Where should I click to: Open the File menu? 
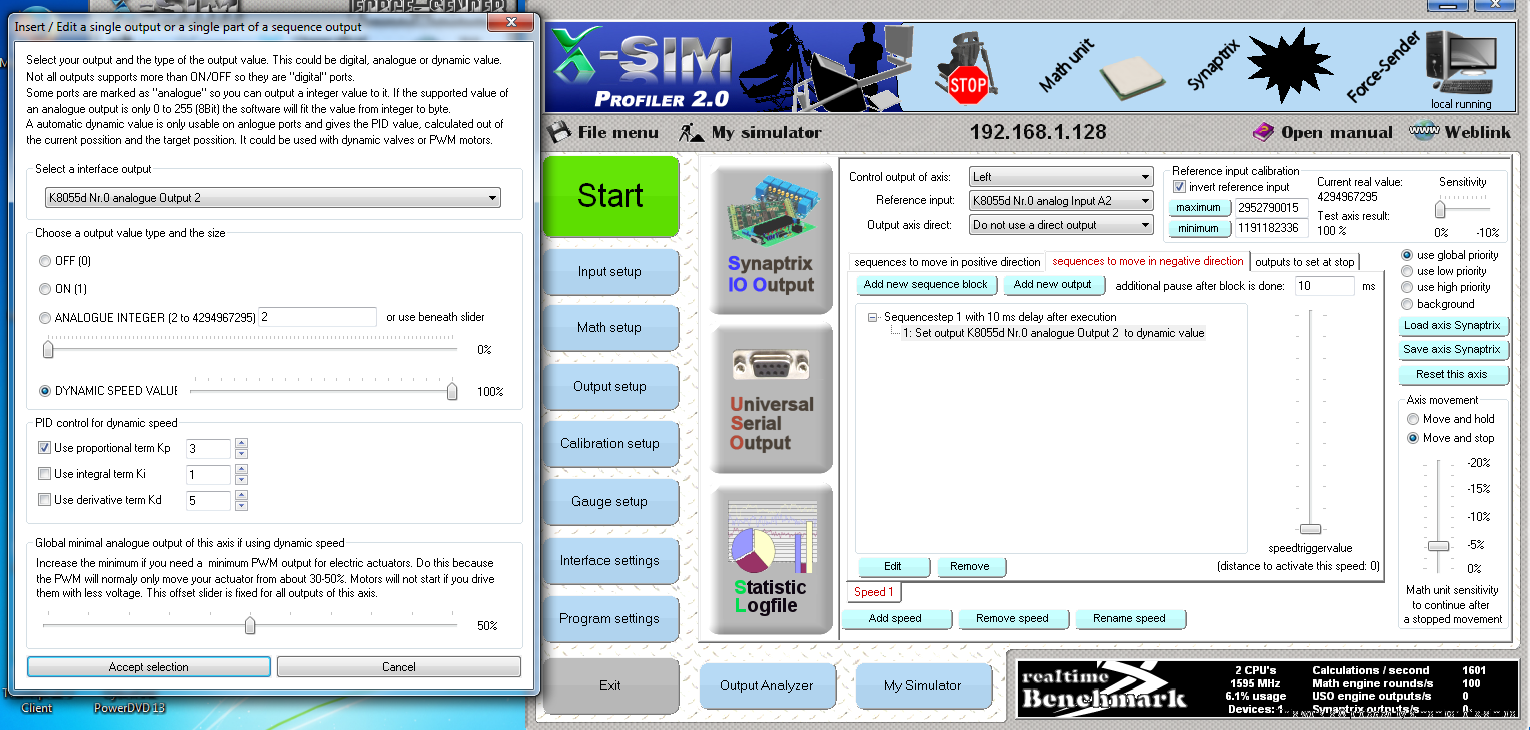605,132
